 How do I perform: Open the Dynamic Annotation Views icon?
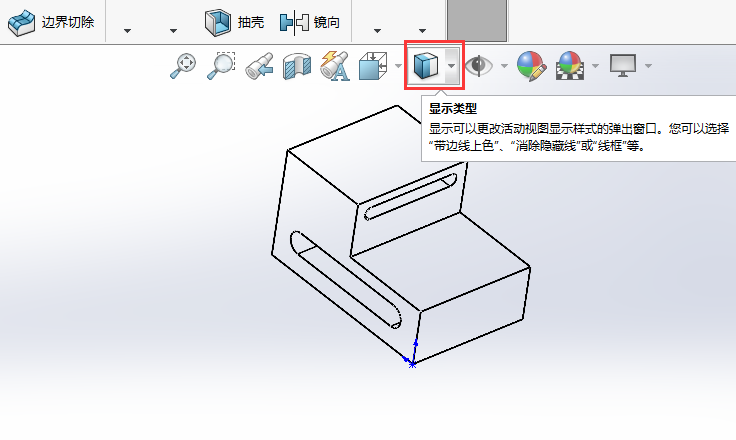[335, 66]
